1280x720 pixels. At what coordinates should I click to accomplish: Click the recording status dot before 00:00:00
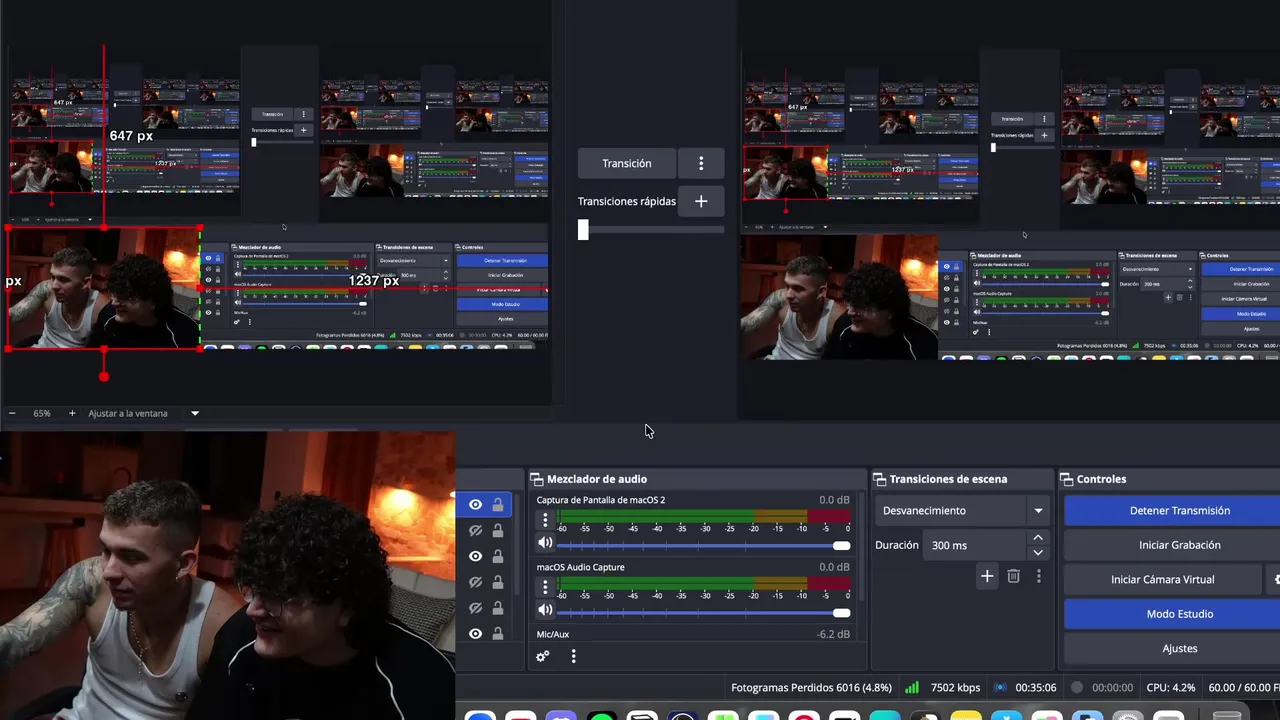tap(1077, 687)
